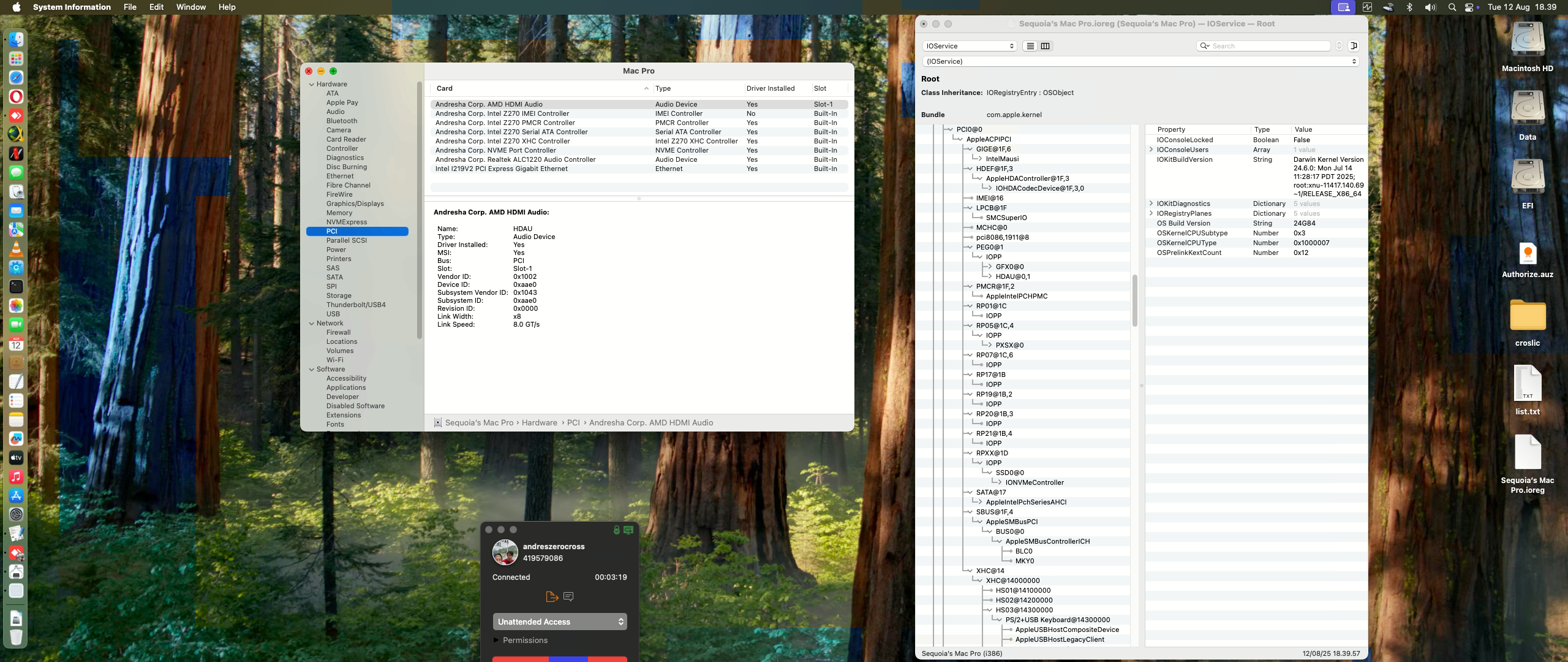The height and width of the screenshot is (662, 1568).
Task: Expand the IOKitDiagnostics dictionary row
Action: point(1151,204)
